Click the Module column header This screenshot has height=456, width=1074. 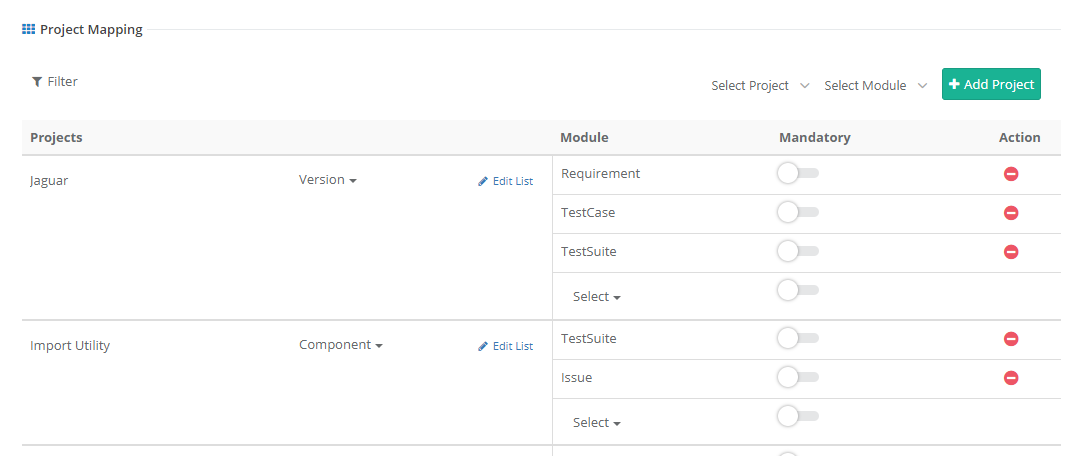(x=584, y=138)
